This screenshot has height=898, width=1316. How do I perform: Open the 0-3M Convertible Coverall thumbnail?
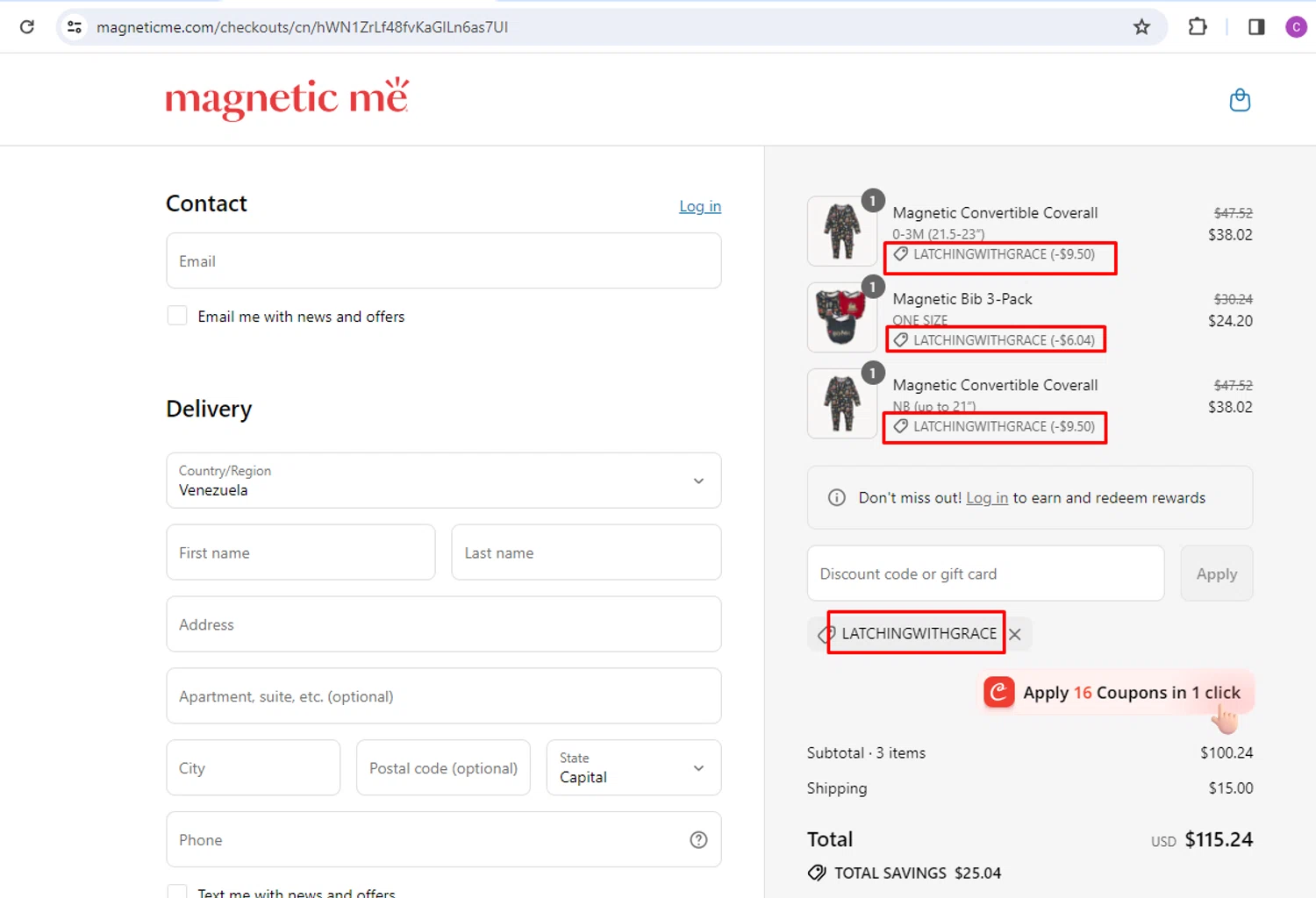click(x=841, y=232)
